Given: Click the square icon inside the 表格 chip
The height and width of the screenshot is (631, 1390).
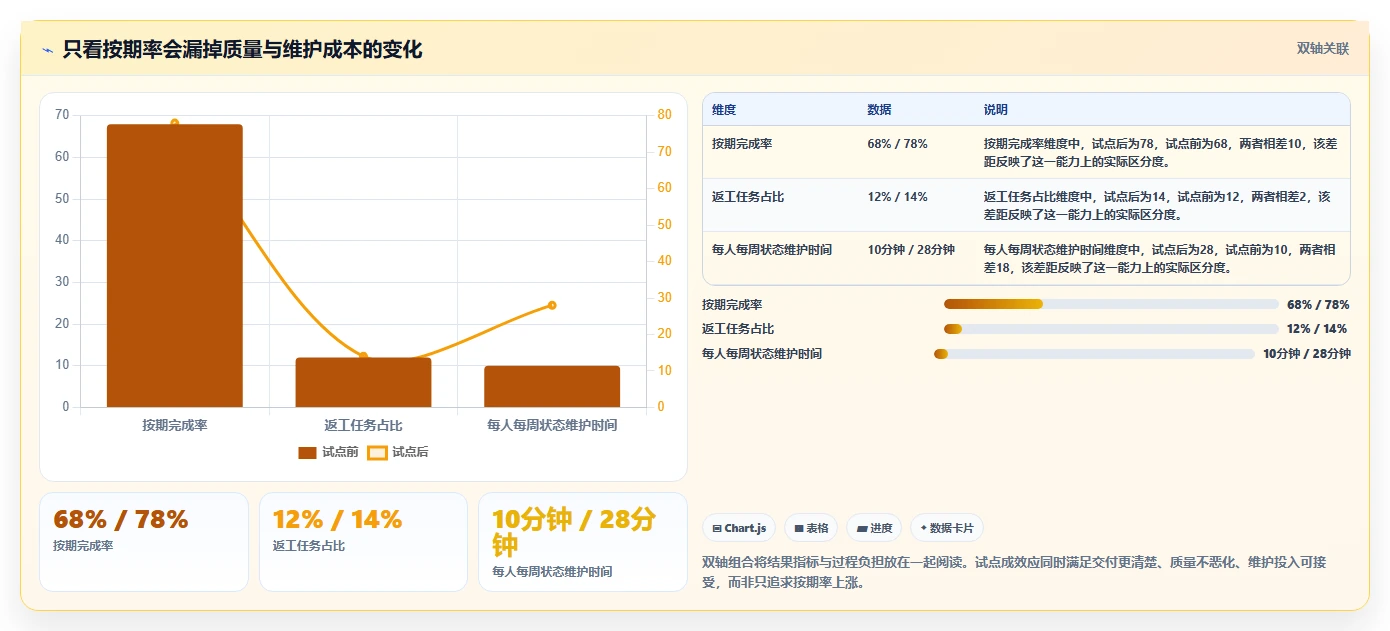Looking at the screenshot, I should [798, 528].
